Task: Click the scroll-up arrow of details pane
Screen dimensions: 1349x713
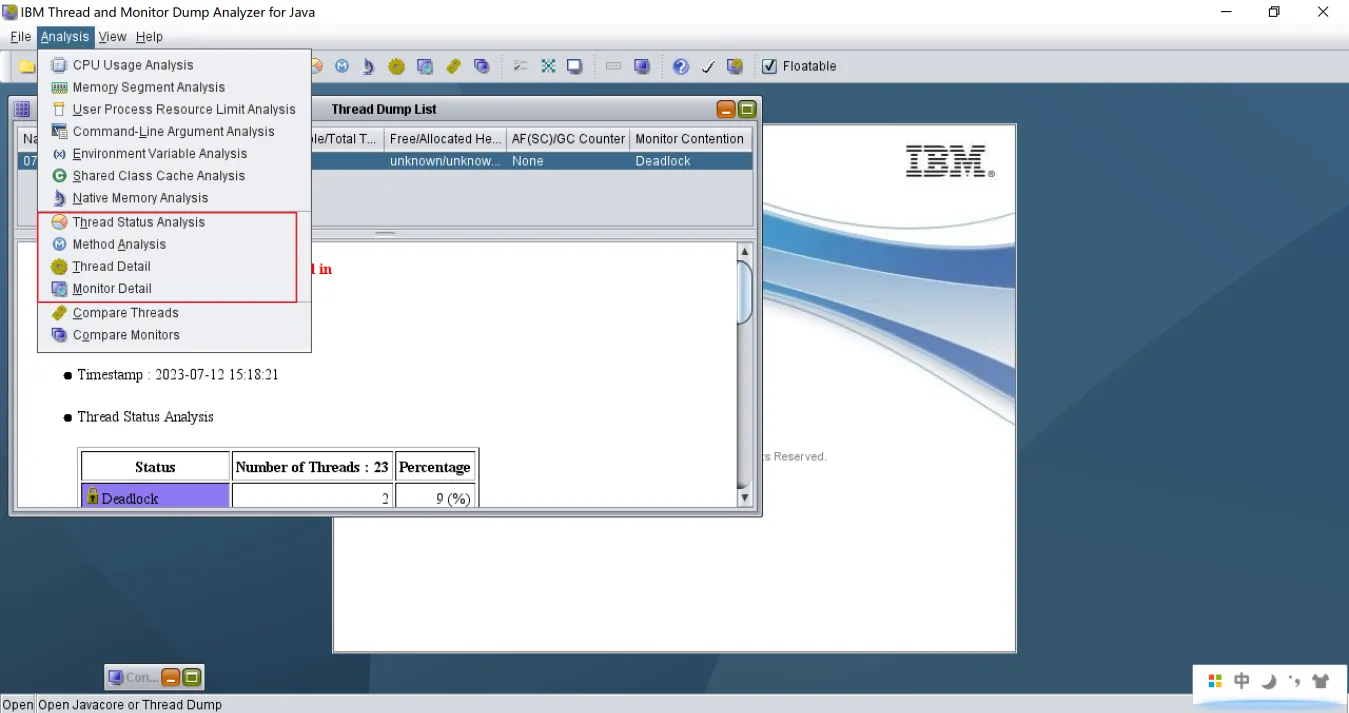Action: click(744, 250)
